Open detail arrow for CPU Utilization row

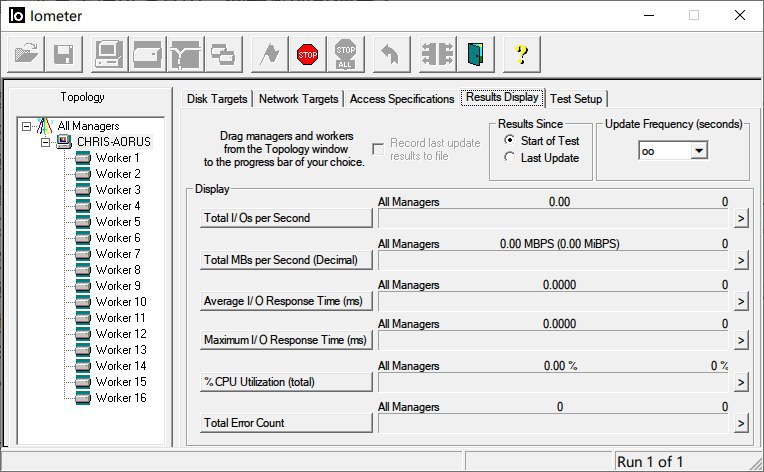741,382
